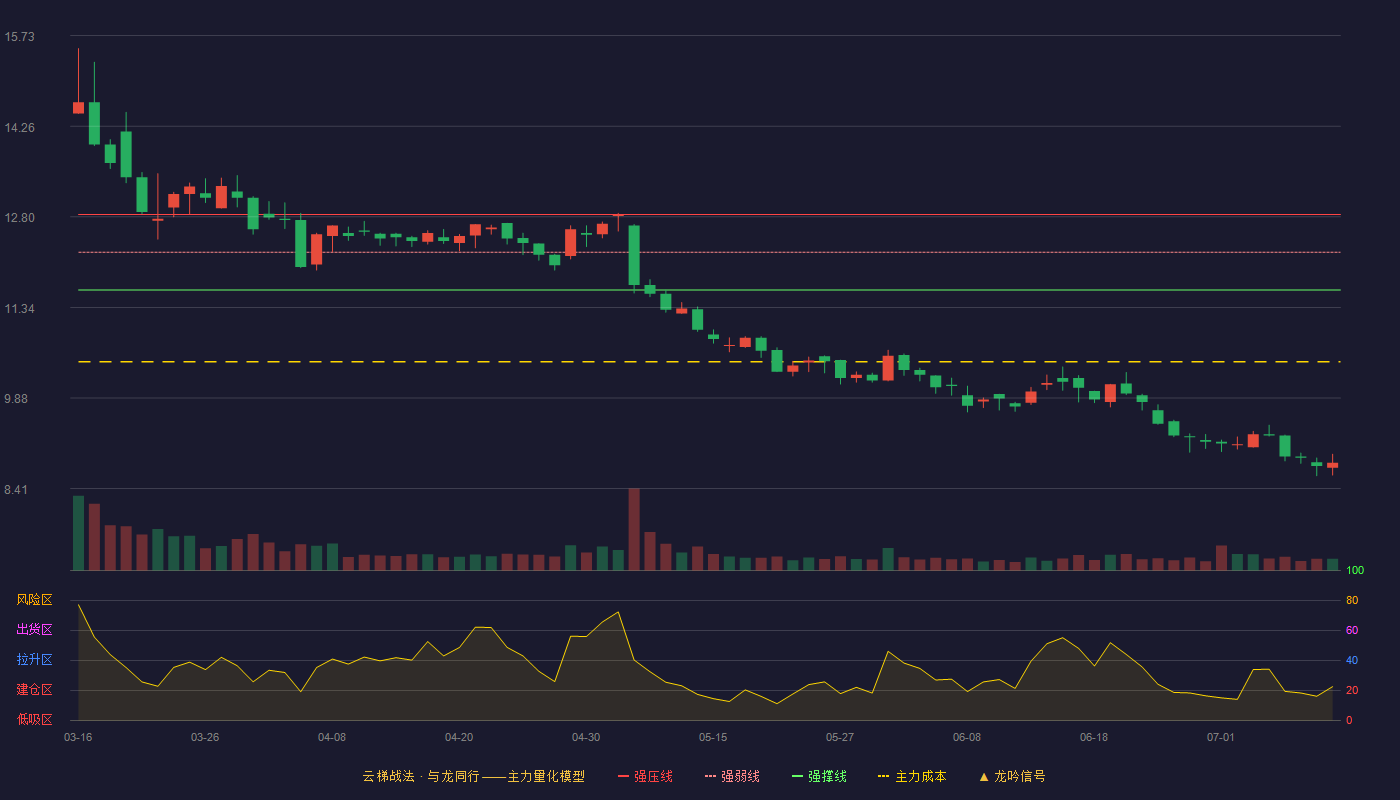Click the 04-20 date label
Image resolution: width=1400 pixels, height=800 pixels.
pos(459,737)
